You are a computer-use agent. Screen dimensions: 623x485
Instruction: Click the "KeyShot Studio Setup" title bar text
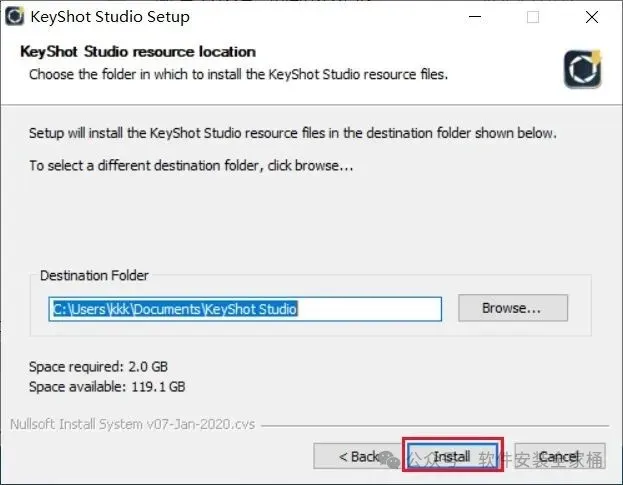pos(110,17)
